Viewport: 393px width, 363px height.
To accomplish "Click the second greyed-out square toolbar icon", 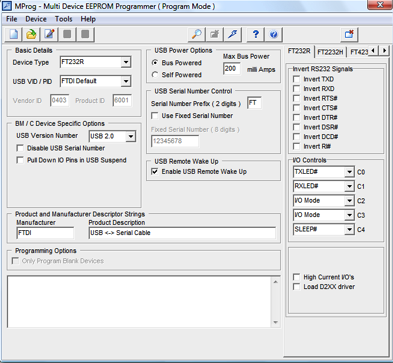I will click(85, 34).
